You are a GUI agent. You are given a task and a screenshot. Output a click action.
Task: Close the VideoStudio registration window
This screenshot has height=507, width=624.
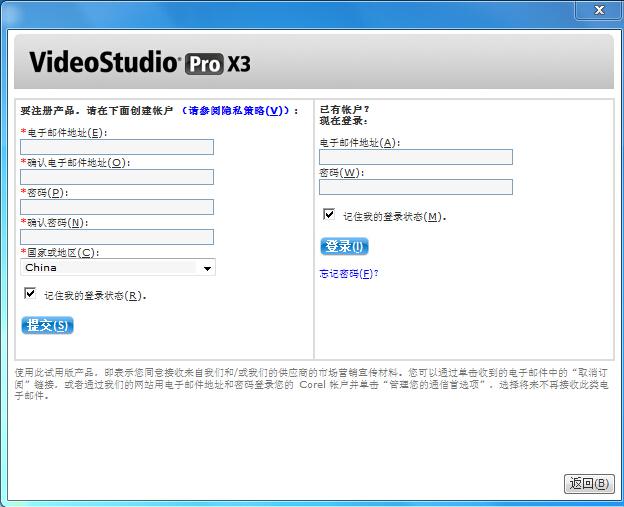[599, 10]
